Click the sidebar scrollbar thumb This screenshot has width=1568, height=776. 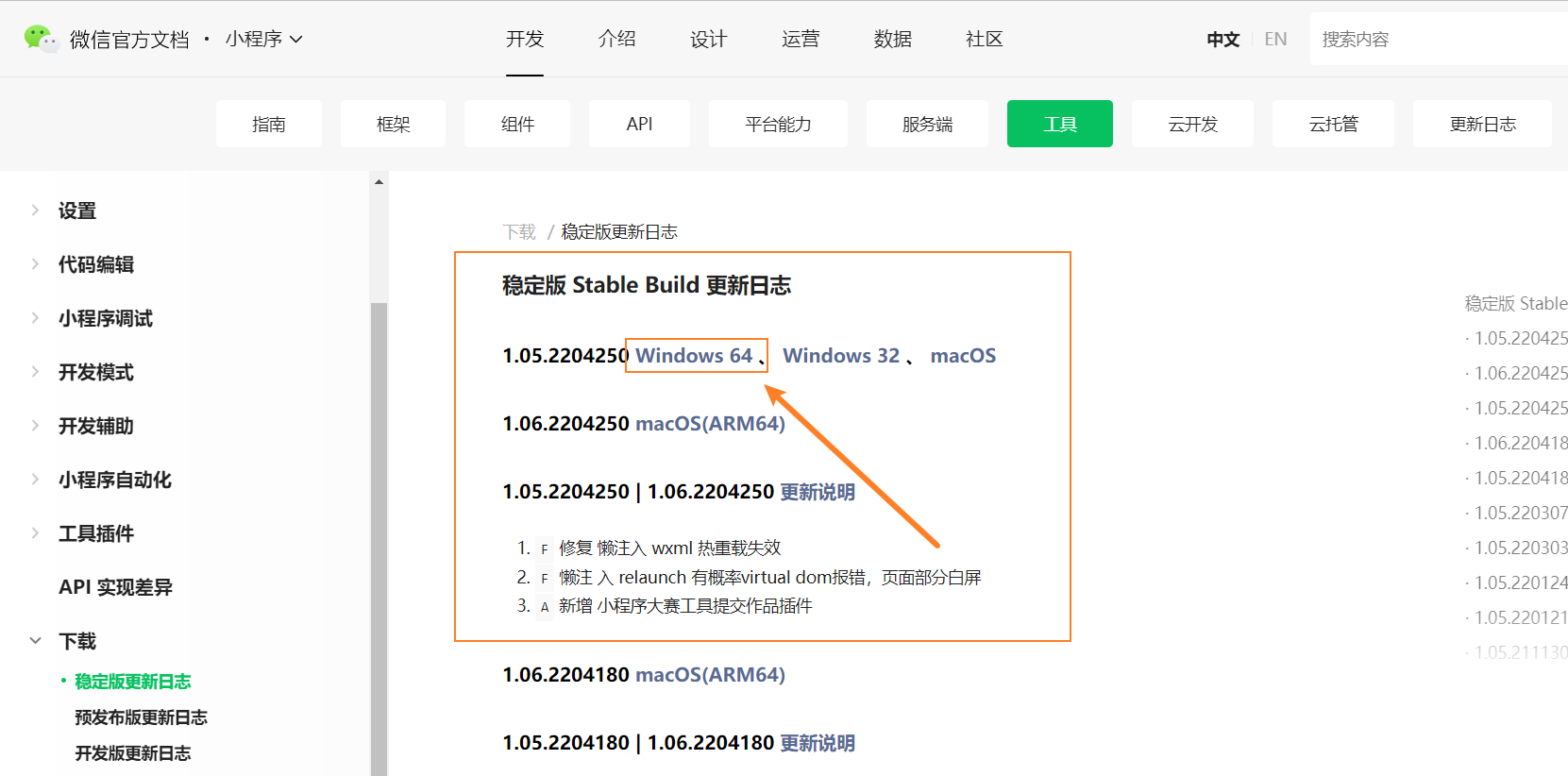pyautogui.click(x=379, y=538)
